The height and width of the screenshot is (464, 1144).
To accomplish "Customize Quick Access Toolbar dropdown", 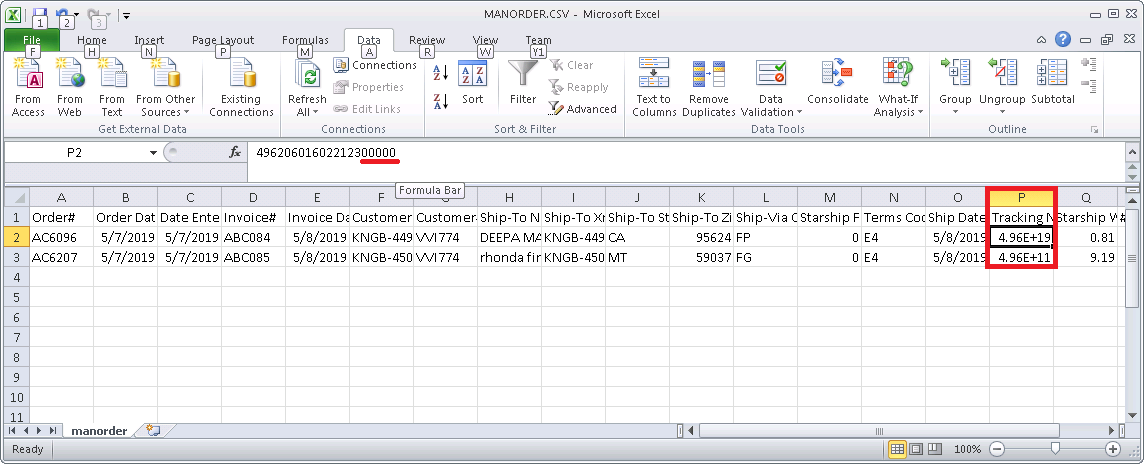I will (x=127, y=14).
